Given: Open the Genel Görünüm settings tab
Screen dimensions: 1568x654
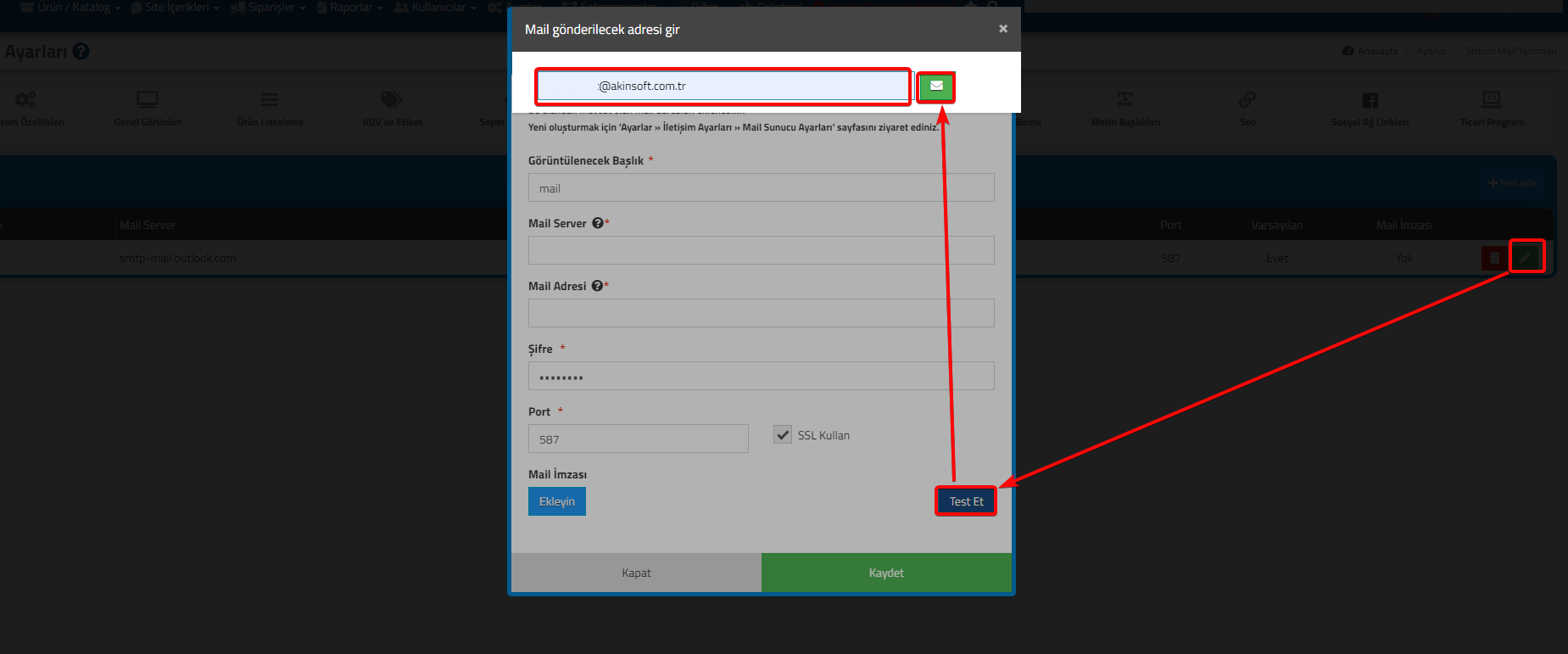Looking at the screenshot, I should point(148,109).
